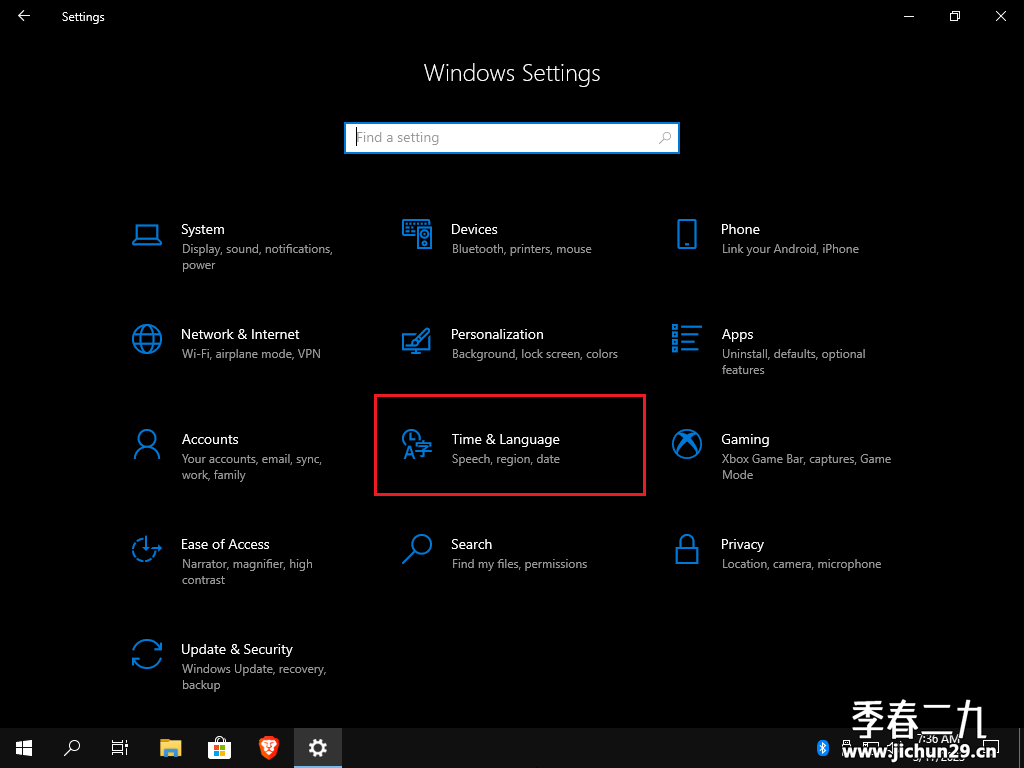This screenshot has width=1024, height=768.
Task: Go back using the Settings back arrow
Action: [x=24, y=16]
